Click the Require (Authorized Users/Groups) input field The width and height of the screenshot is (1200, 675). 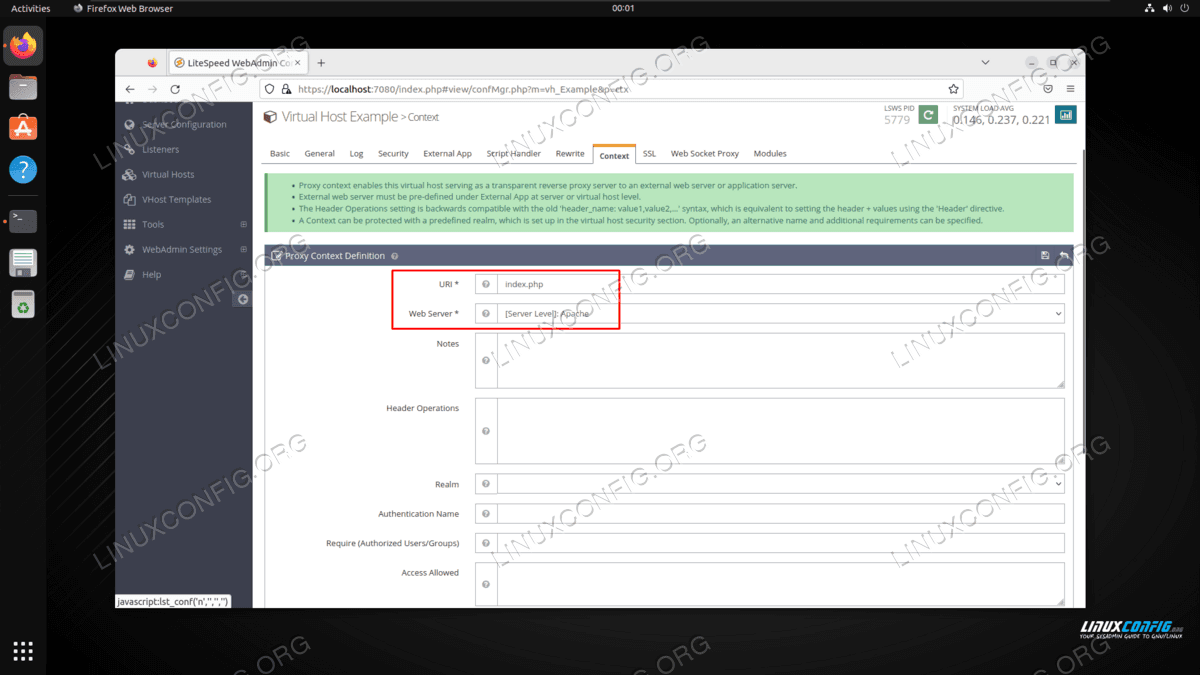[781, 543]
